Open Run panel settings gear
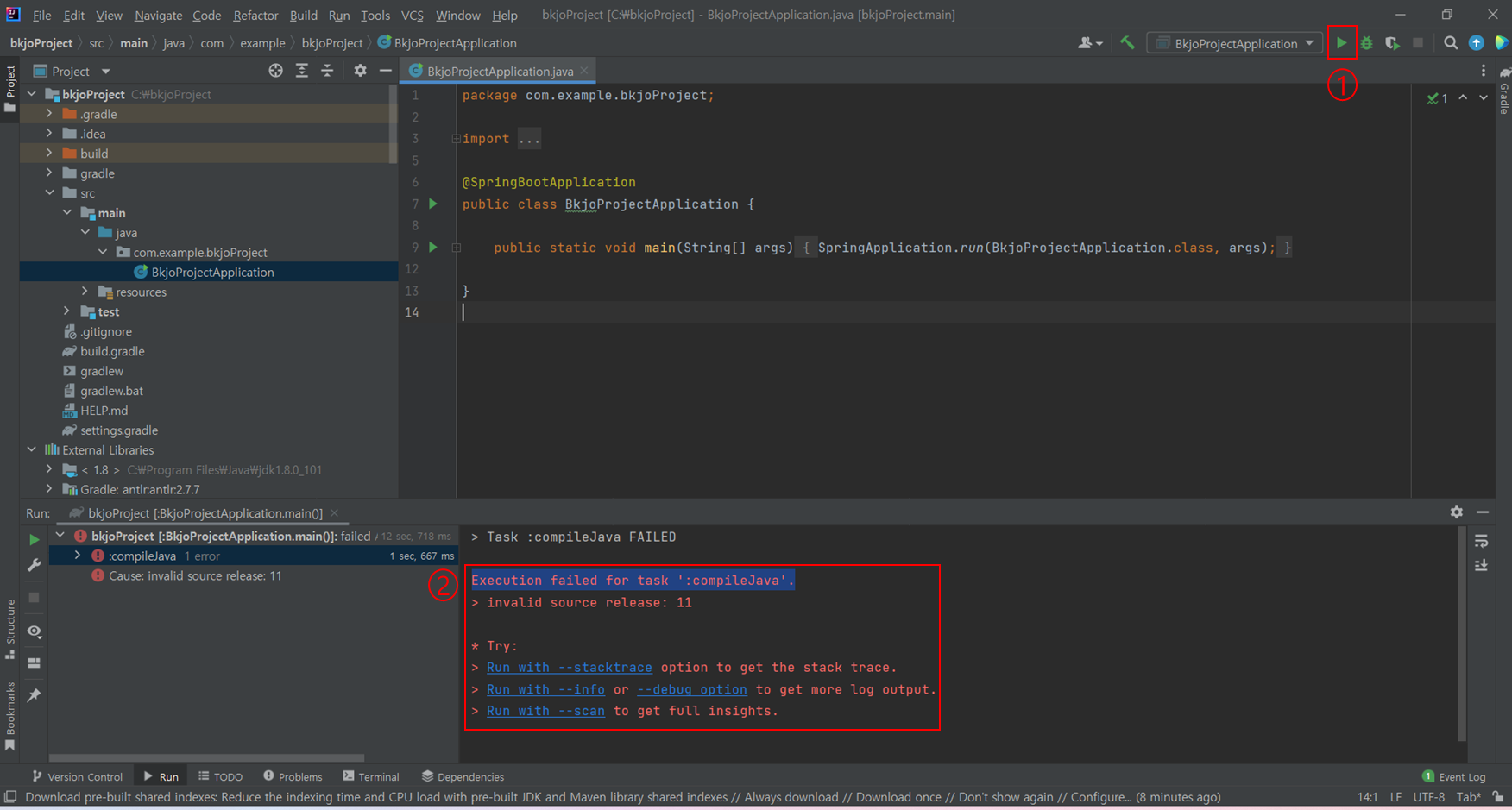The height and width of the screenshot is (810, 1512). 1456,512
